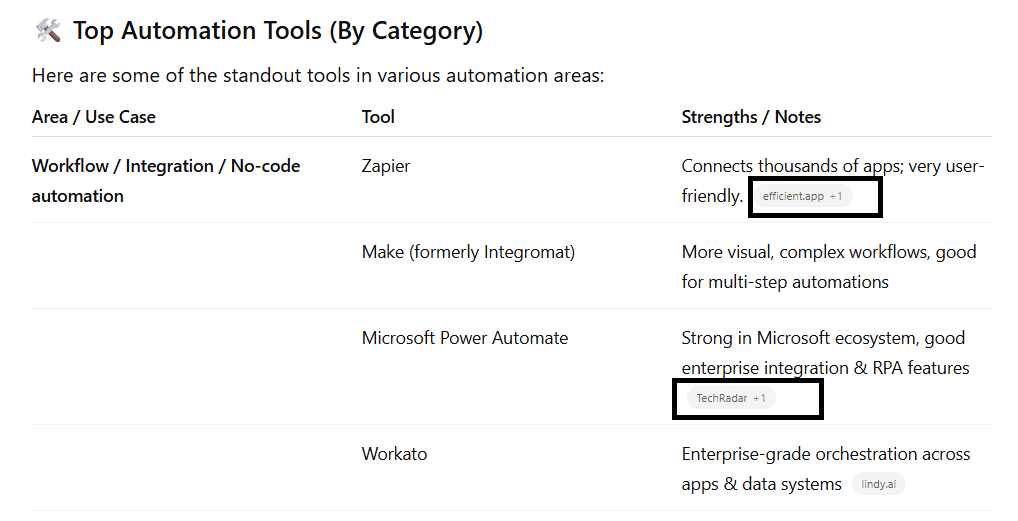Select the Workato tool cell
Viewport: 1018px width, 521px height.
tap(394, 454)
